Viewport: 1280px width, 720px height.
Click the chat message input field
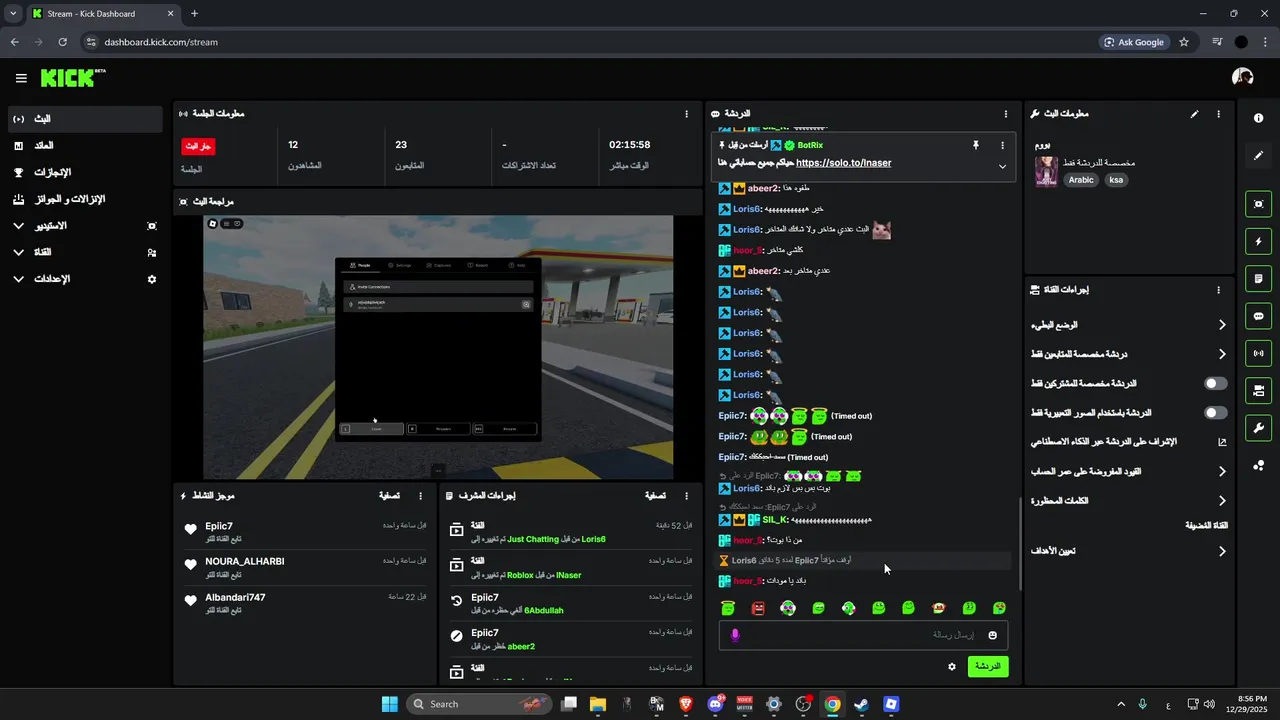tap(863, 635)
